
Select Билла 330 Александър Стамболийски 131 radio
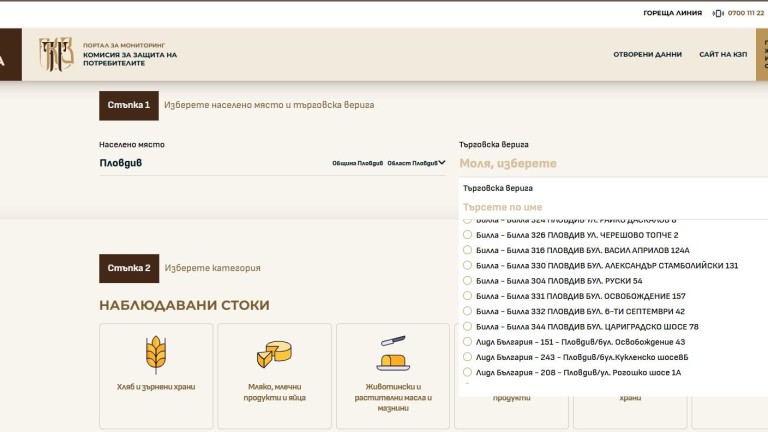(x=467, y=265)
